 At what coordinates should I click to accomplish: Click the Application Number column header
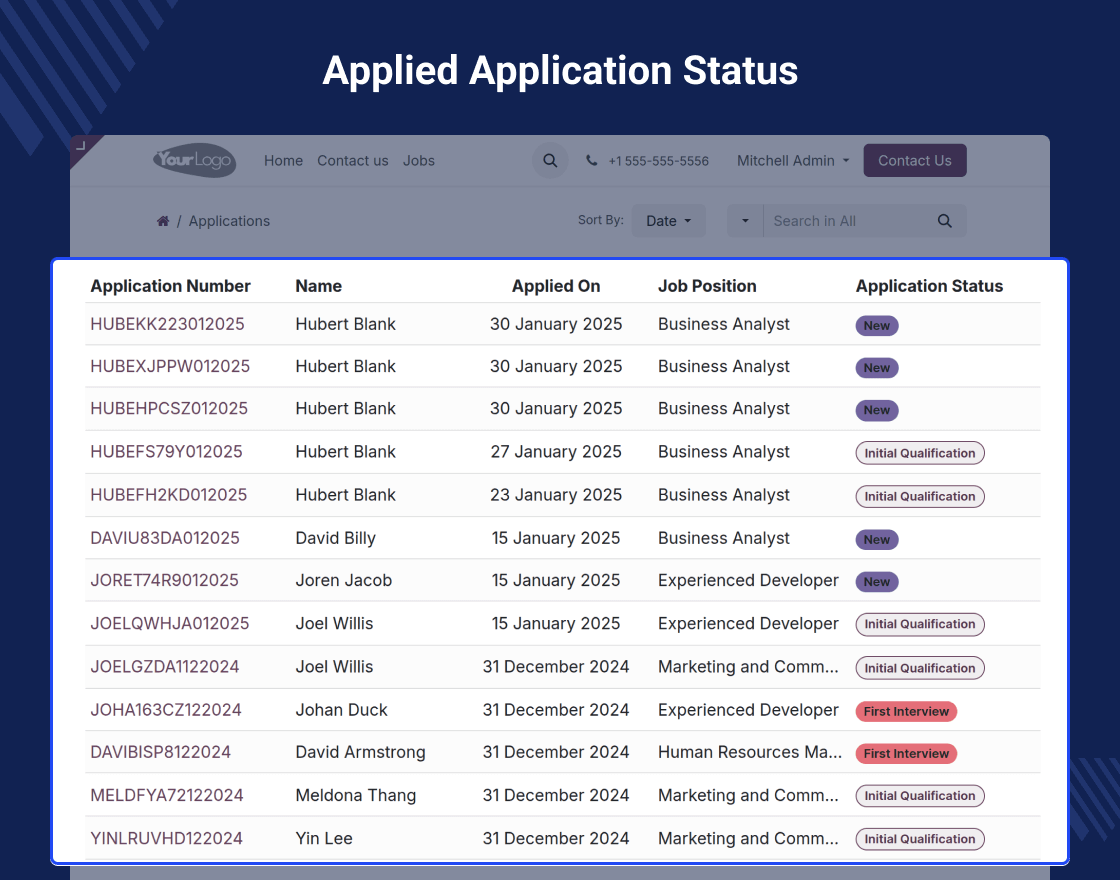point(170,286)
